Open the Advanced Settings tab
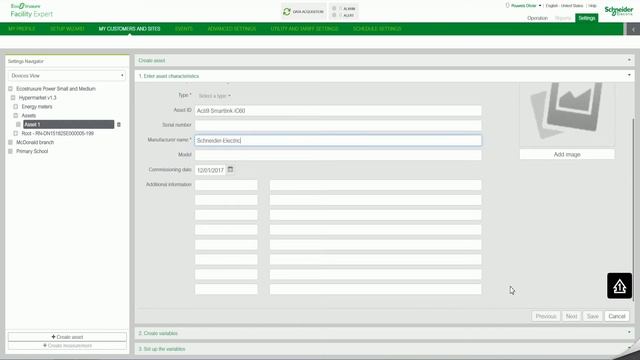Viewport: 640px width, 360px height. coord(231,29)
